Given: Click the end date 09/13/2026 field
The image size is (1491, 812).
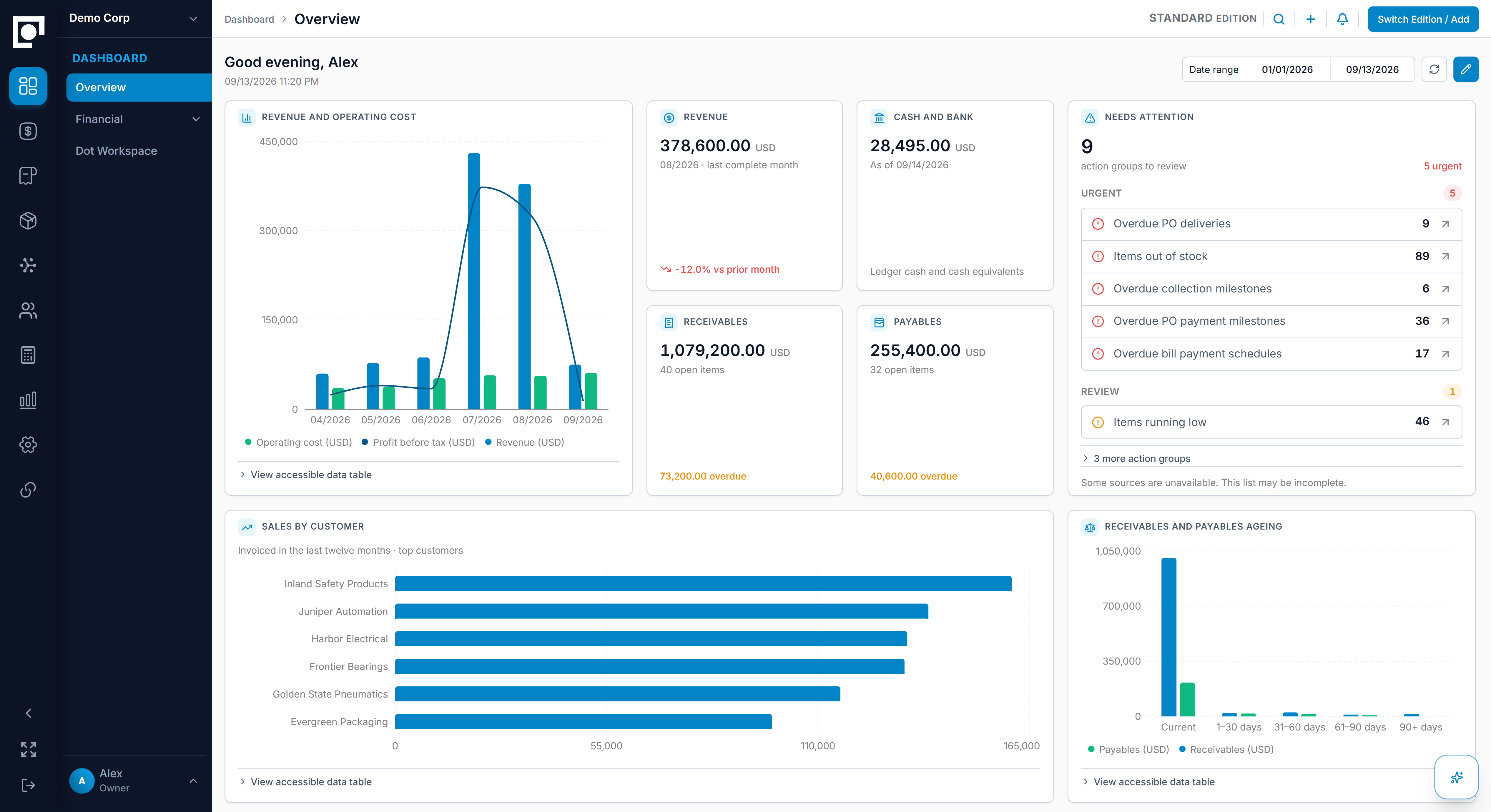Looking at the screenshot, I should click(1372, 69).
